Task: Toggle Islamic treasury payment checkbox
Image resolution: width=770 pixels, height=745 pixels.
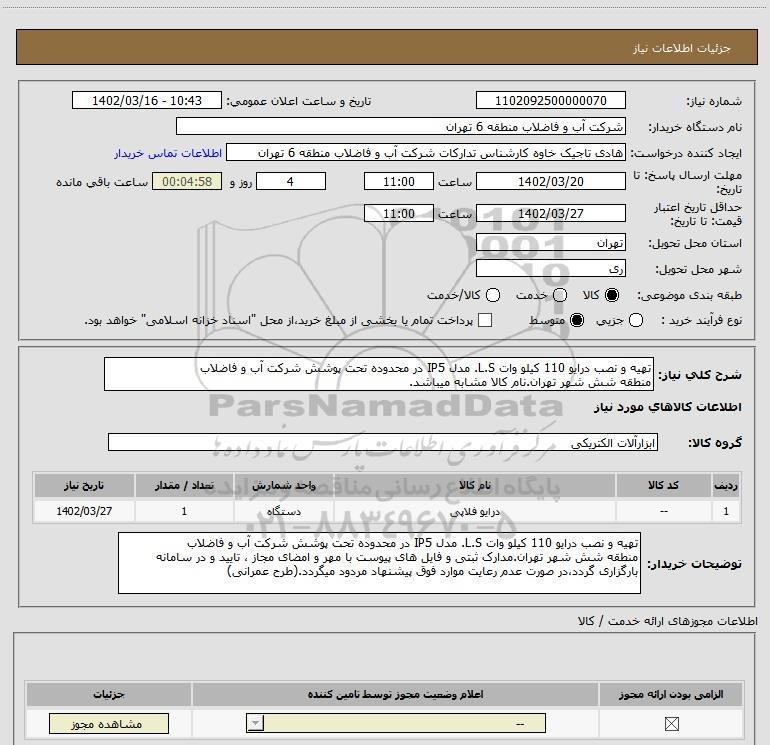Action: tap(485, 320)
